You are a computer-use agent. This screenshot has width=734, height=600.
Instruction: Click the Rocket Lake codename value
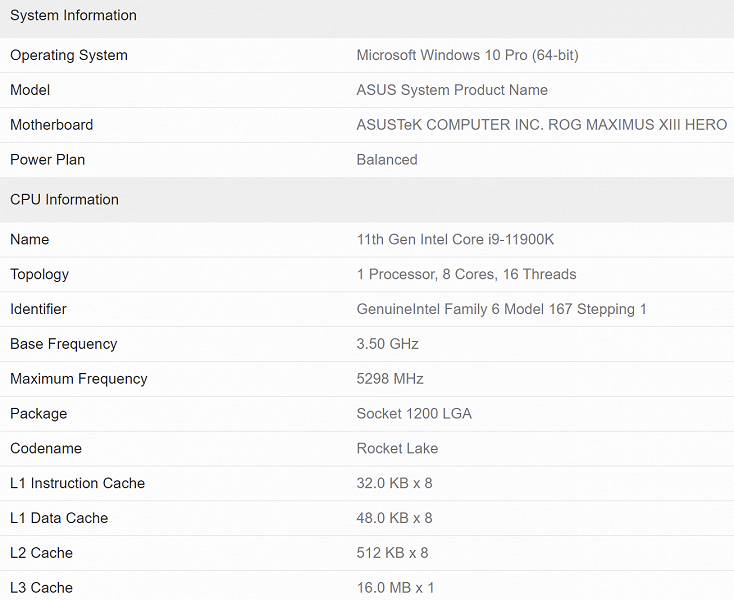pos(397,449)
